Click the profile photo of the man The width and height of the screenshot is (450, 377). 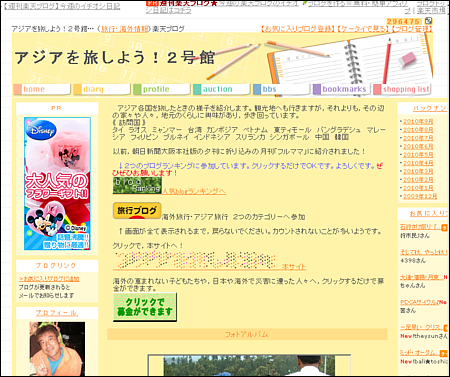[x=57, y=349]
